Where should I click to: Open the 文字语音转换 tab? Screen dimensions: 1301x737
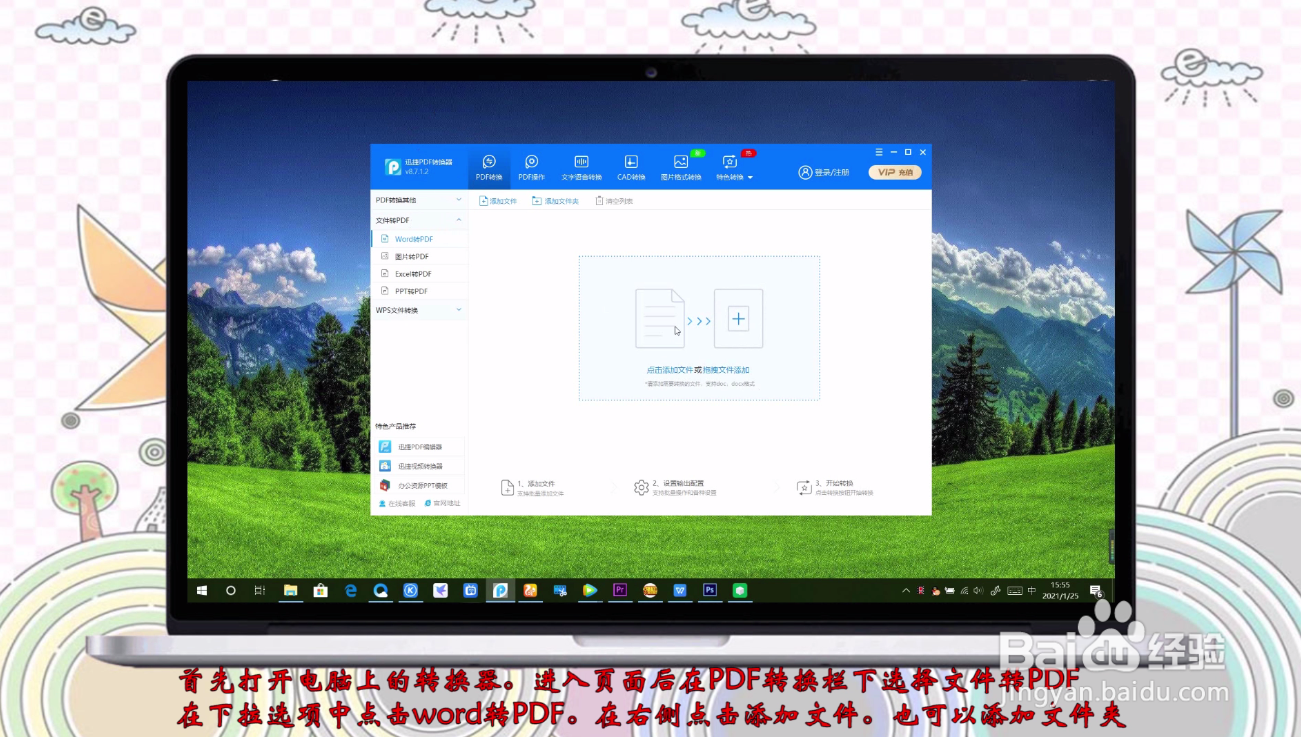point(581,167)
